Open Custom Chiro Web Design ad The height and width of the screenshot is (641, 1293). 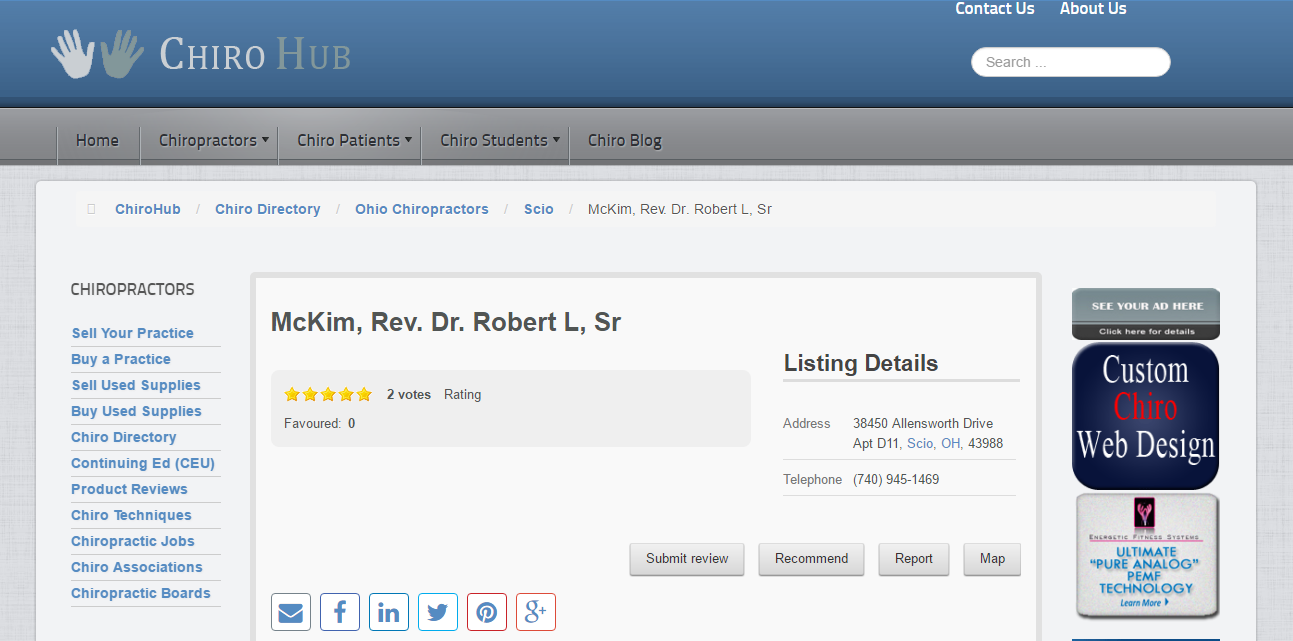pyautogui.click(x=1146, y=416)
